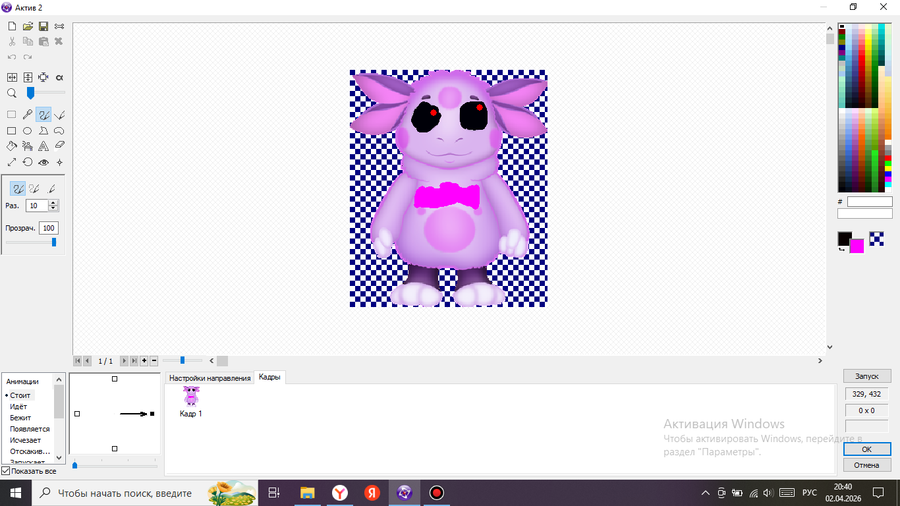Image resolution: width=900 pixels, height=506 pixels.
Task: Decrease brush size with stepper down arrow
Action: 53,208
